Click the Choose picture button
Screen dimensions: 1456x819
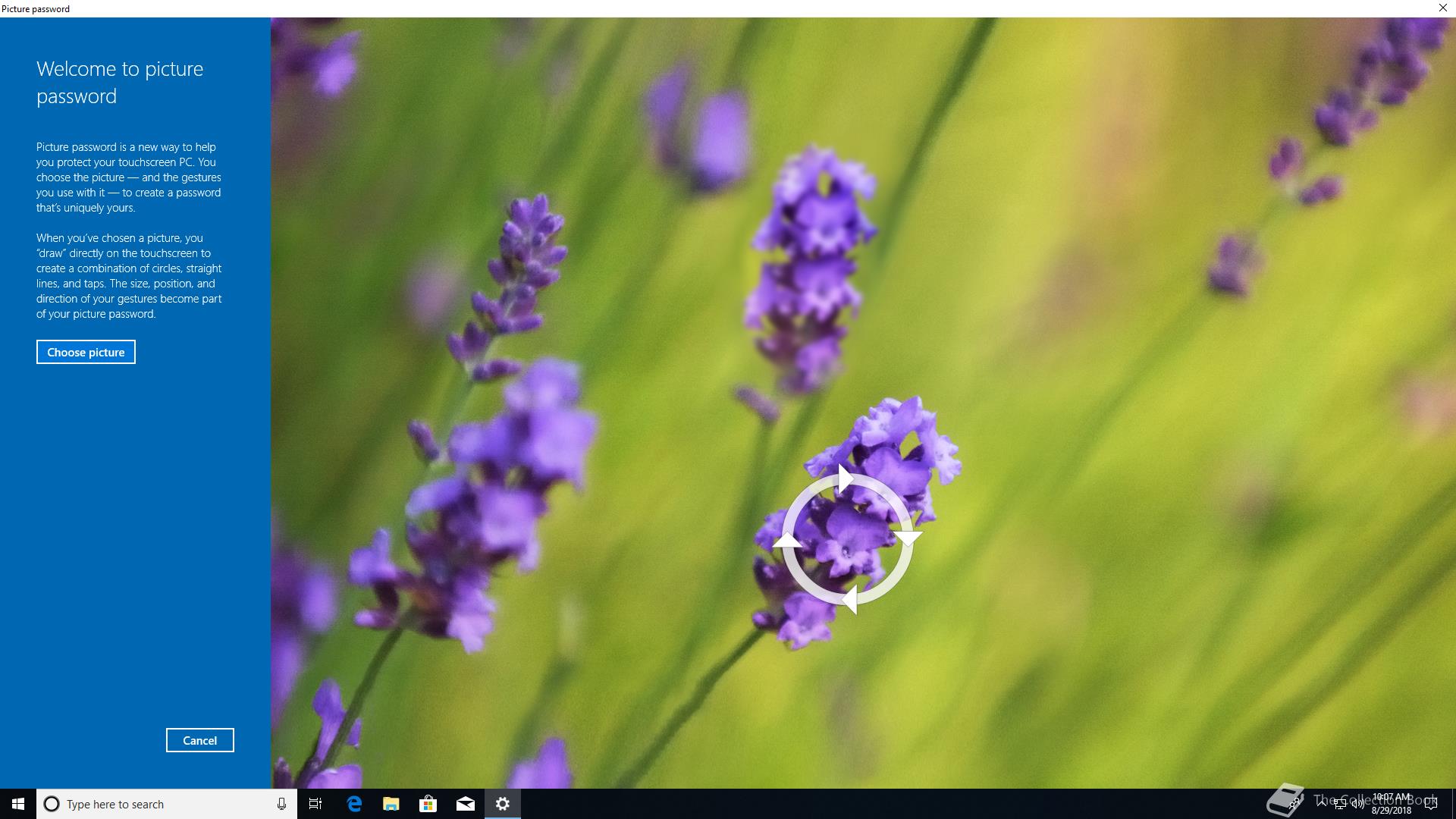click(x=86, y=352)
